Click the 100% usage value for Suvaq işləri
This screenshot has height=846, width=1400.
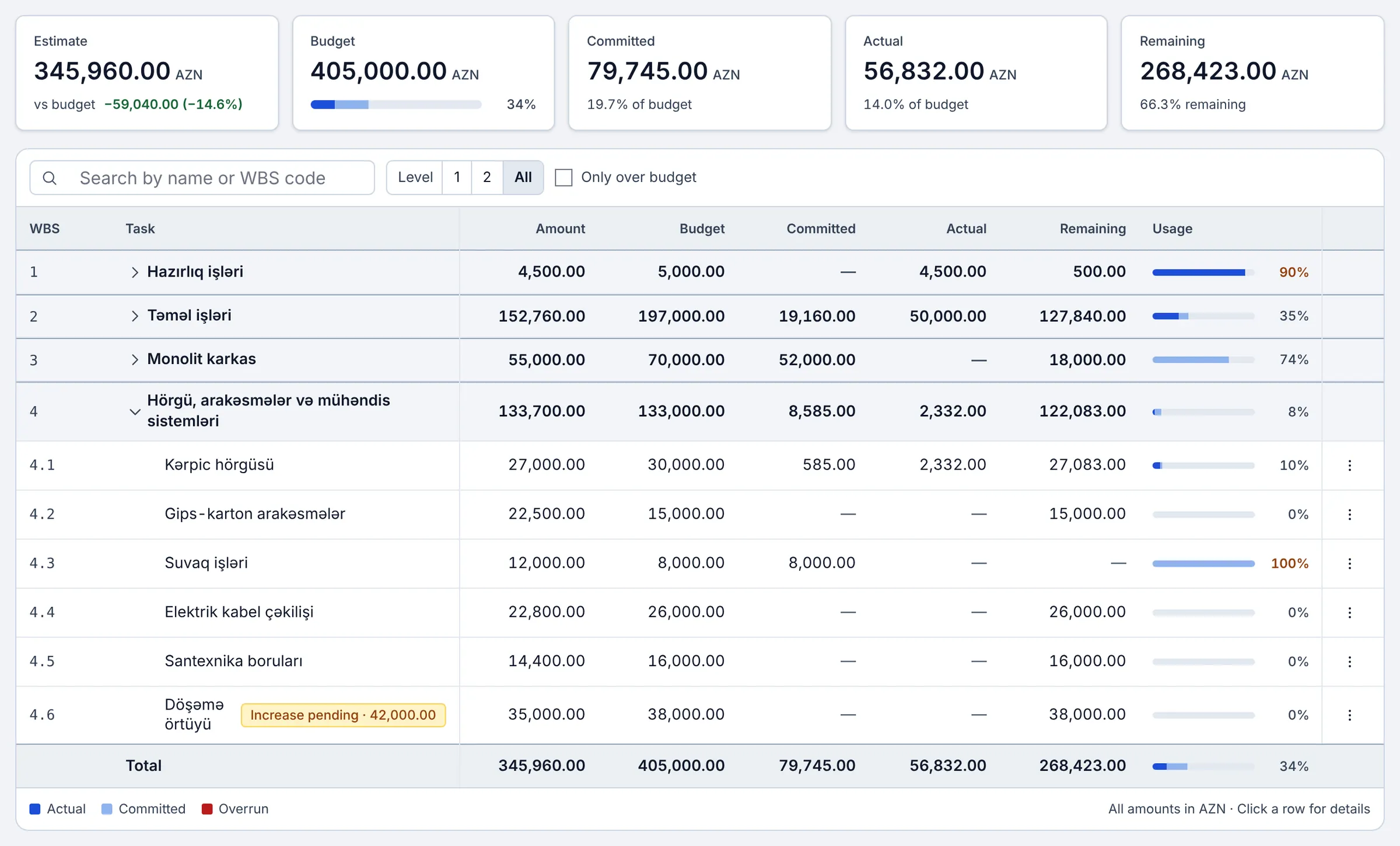point(1290,564)
